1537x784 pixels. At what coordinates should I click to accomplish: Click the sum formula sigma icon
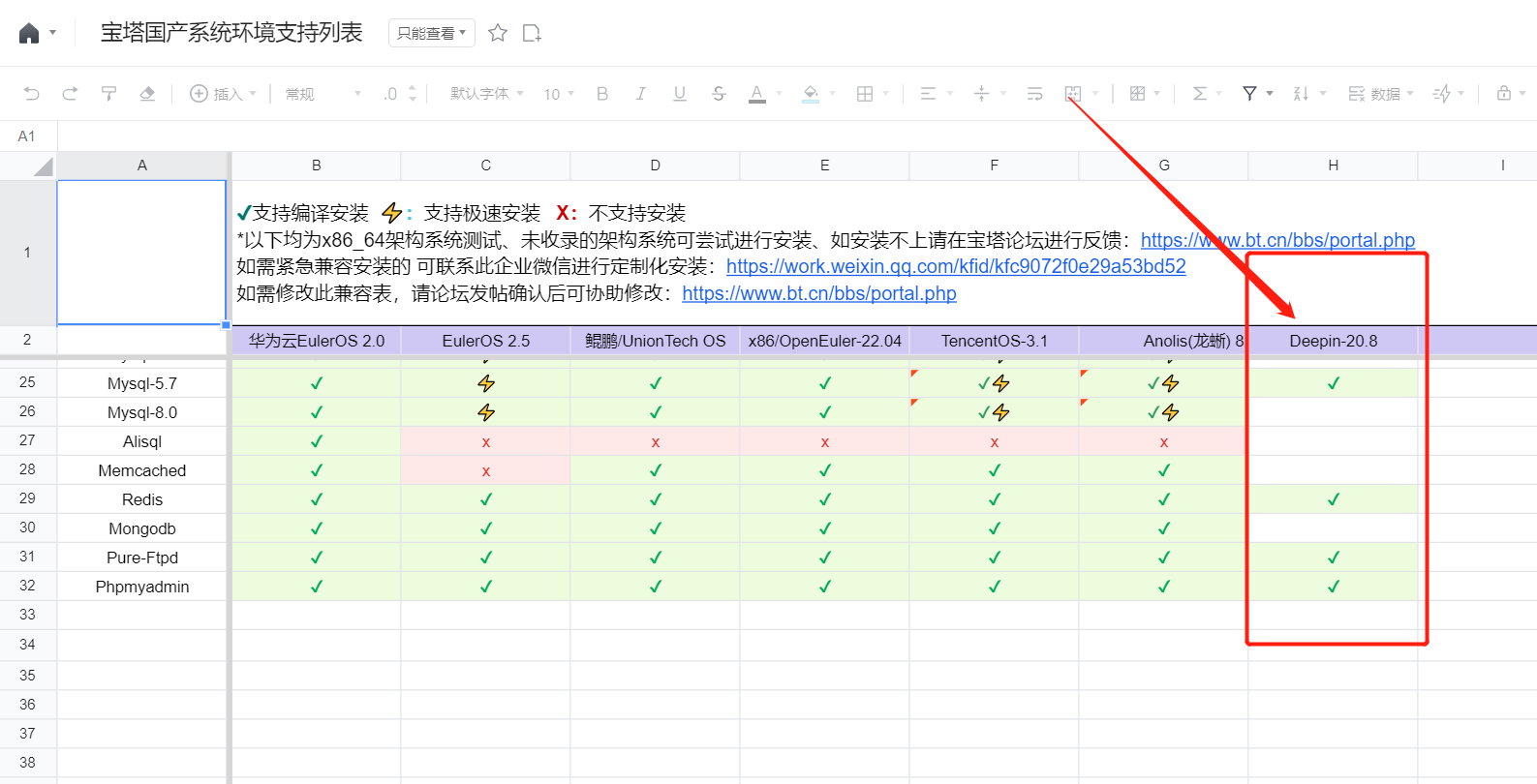point(1199,94)
